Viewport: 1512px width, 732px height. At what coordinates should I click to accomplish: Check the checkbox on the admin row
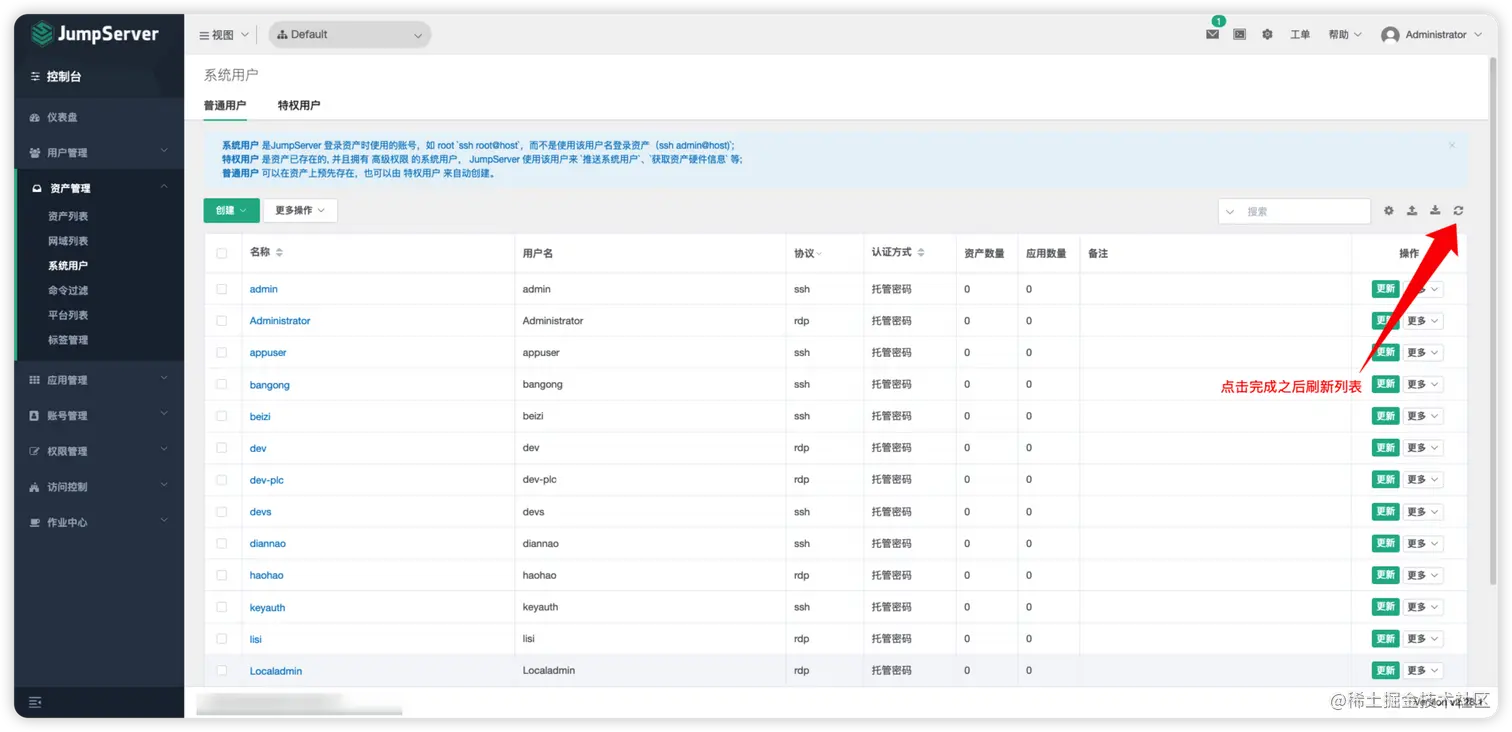222,289
